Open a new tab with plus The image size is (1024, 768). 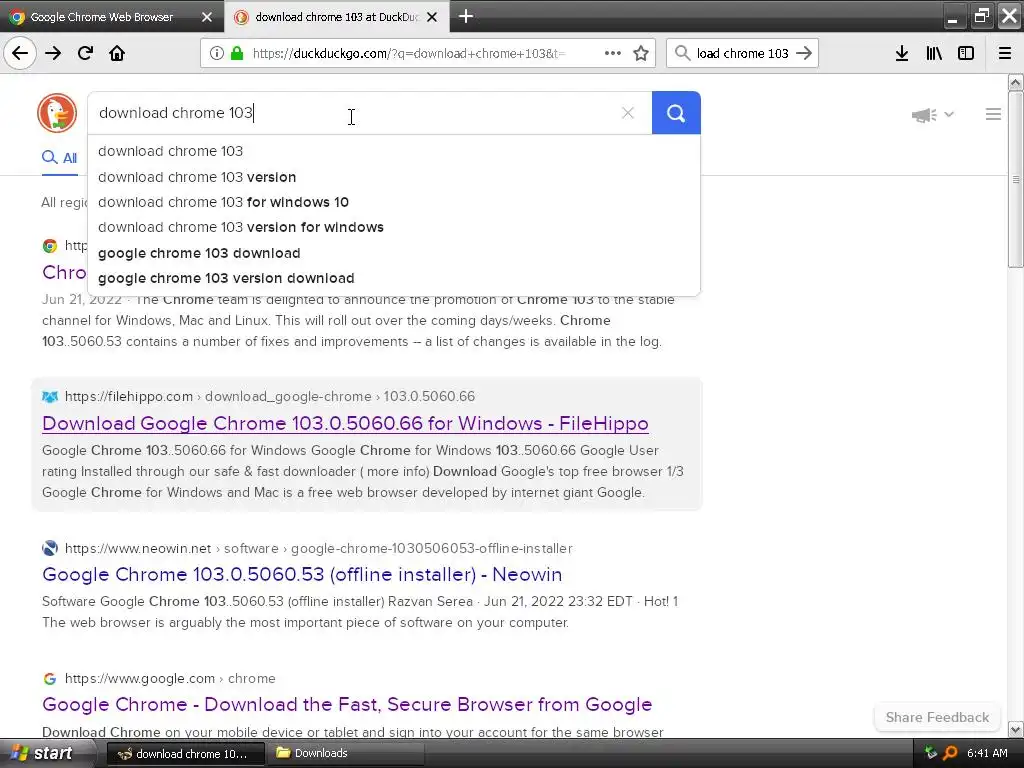tap(466, 16)
